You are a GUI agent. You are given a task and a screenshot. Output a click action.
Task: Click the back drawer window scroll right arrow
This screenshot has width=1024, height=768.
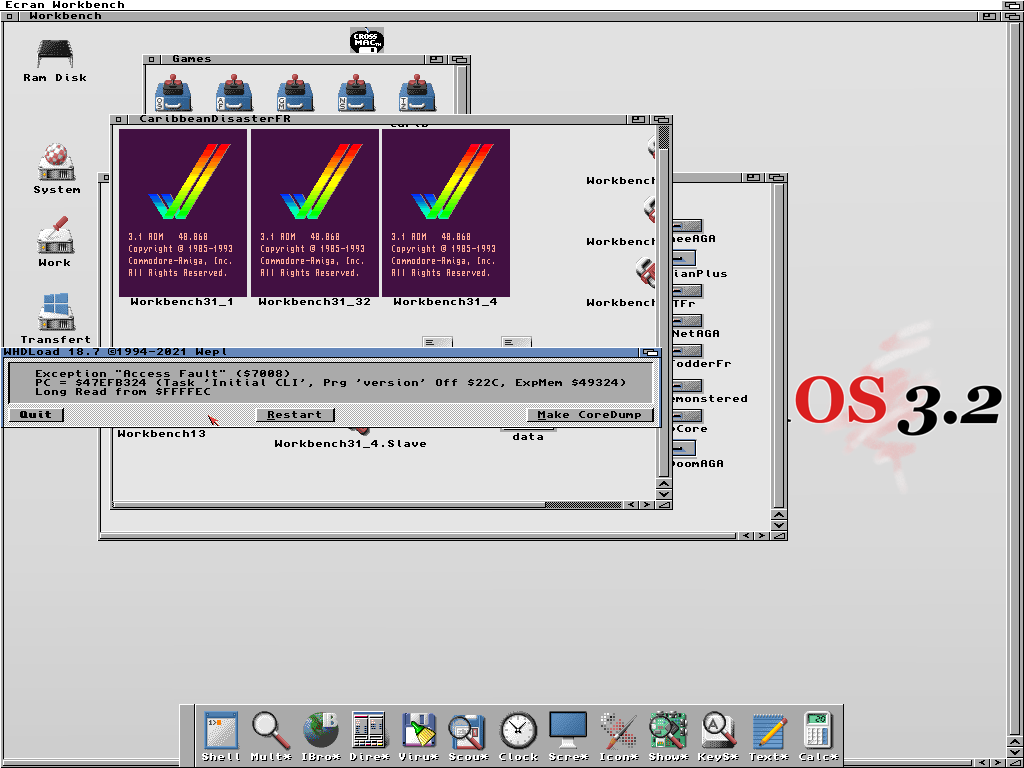pos(761,536)
